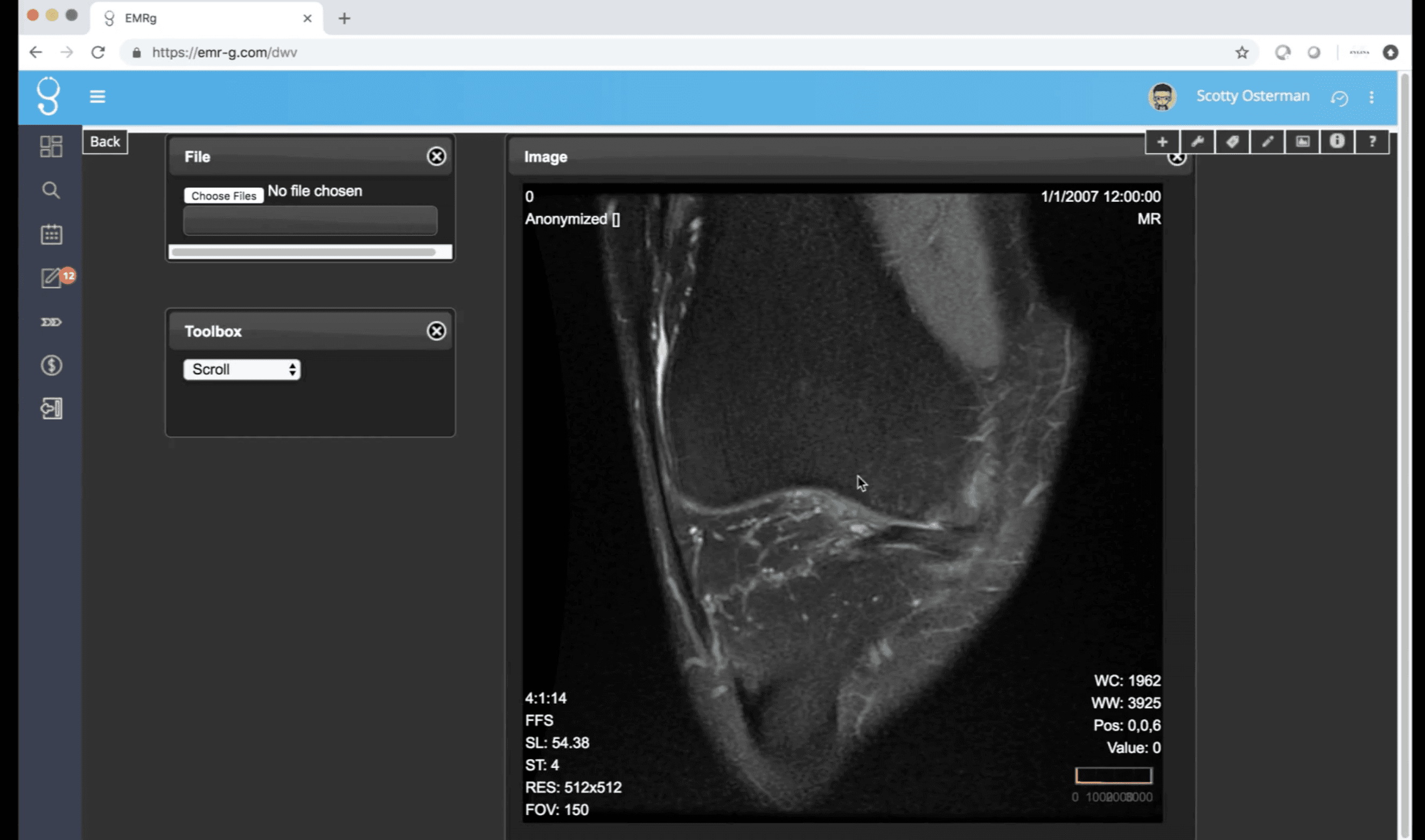Open the billing dollar icon in sidebar
The height and width of the screenshot is (840, 1425).
point(51,365)
